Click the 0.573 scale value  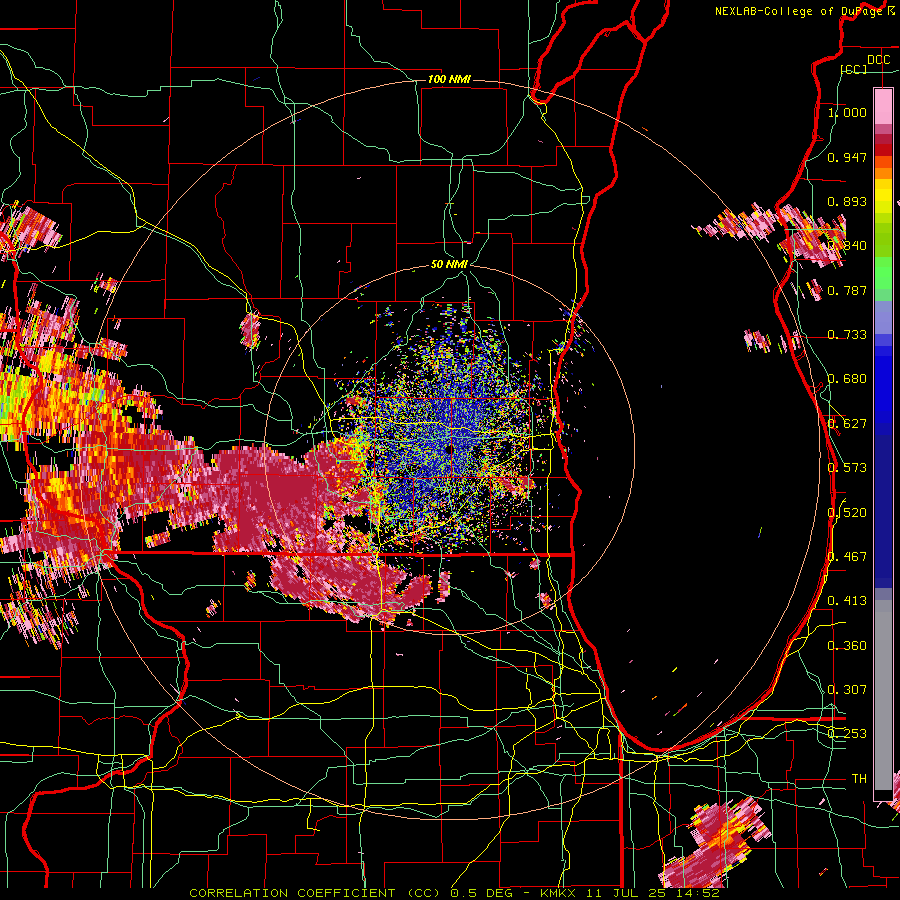point(847,468)
